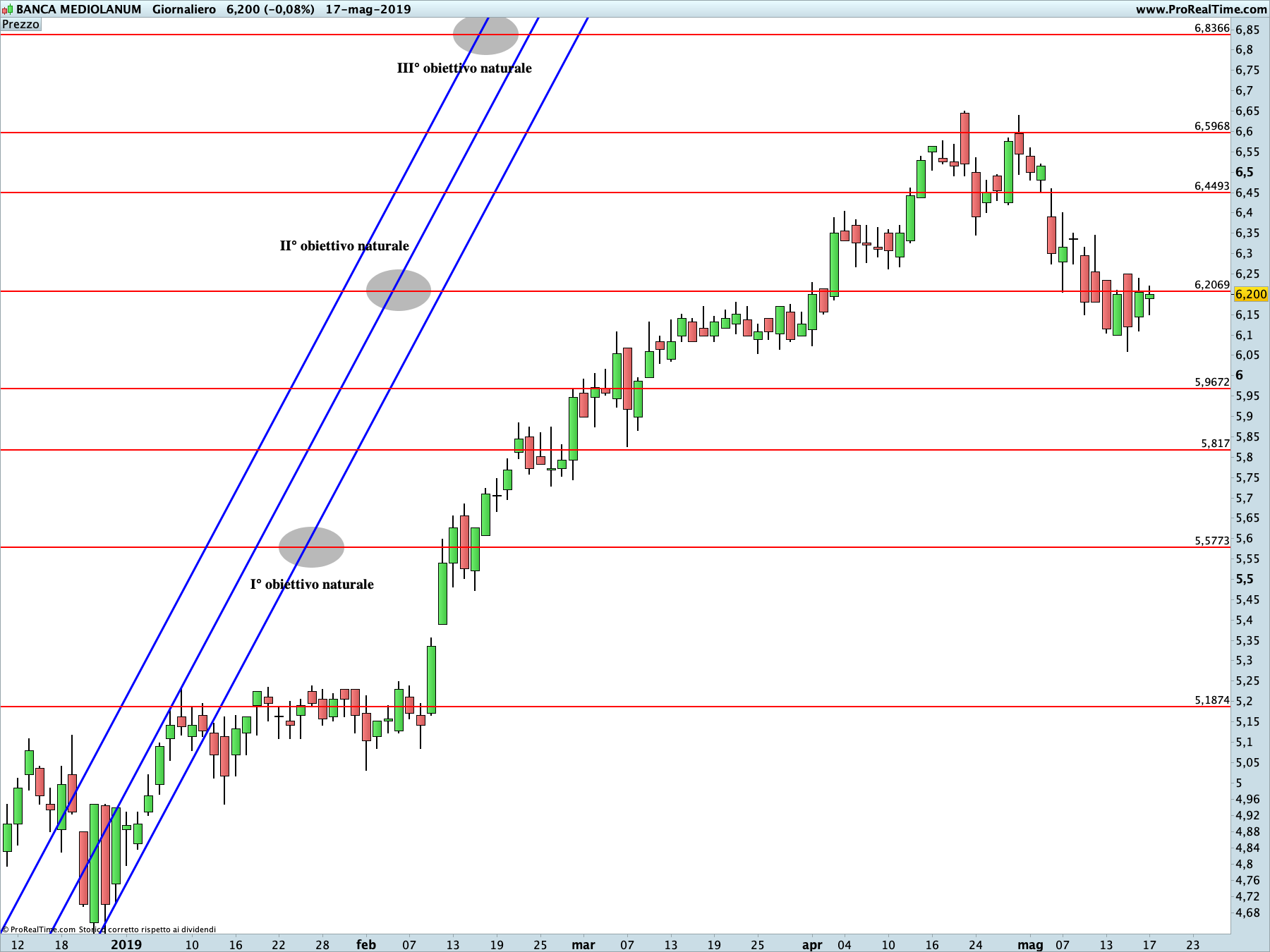
Task: Click the 6,2069 level label
Action: (x=1211, y=285)
